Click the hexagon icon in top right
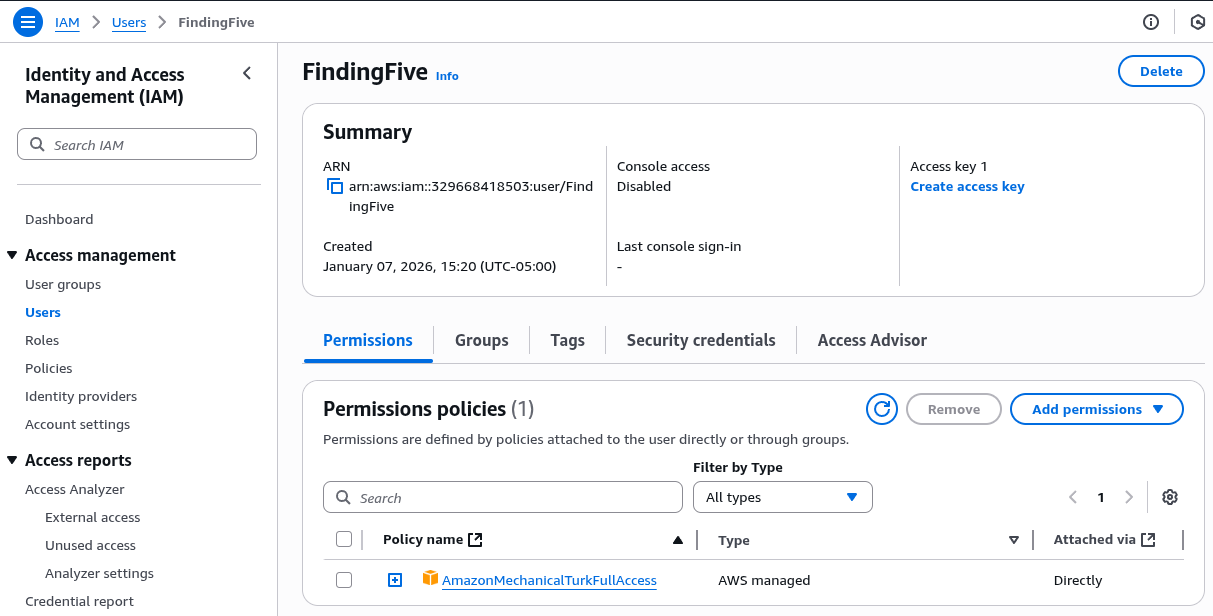Viewport: 1213px width, 616px height. click(1197, 22)
